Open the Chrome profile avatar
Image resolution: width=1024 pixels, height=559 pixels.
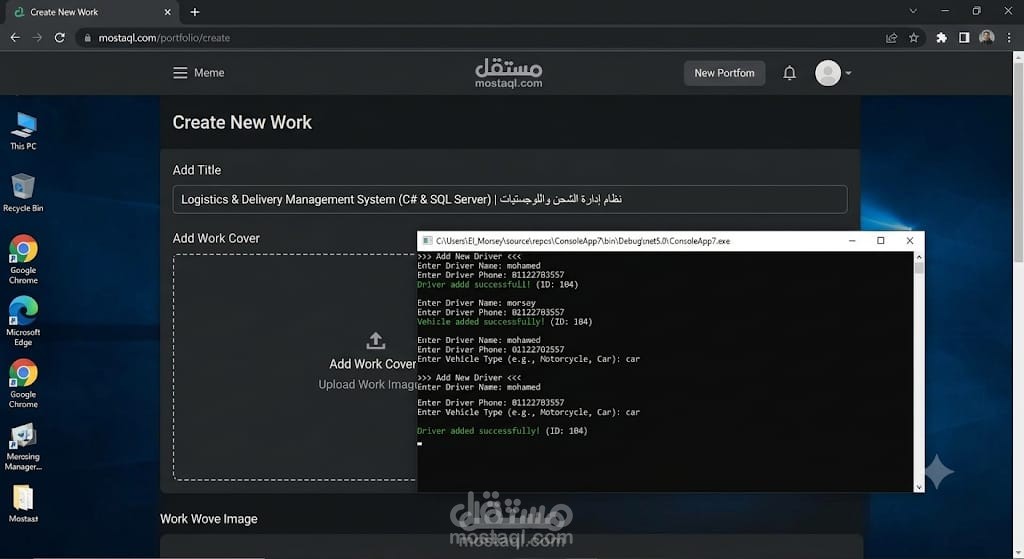(x=987, y=37)
